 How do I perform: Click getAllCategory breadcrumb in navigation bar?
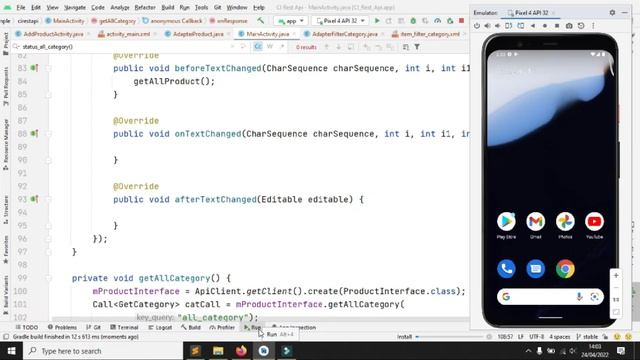point(114,20)
